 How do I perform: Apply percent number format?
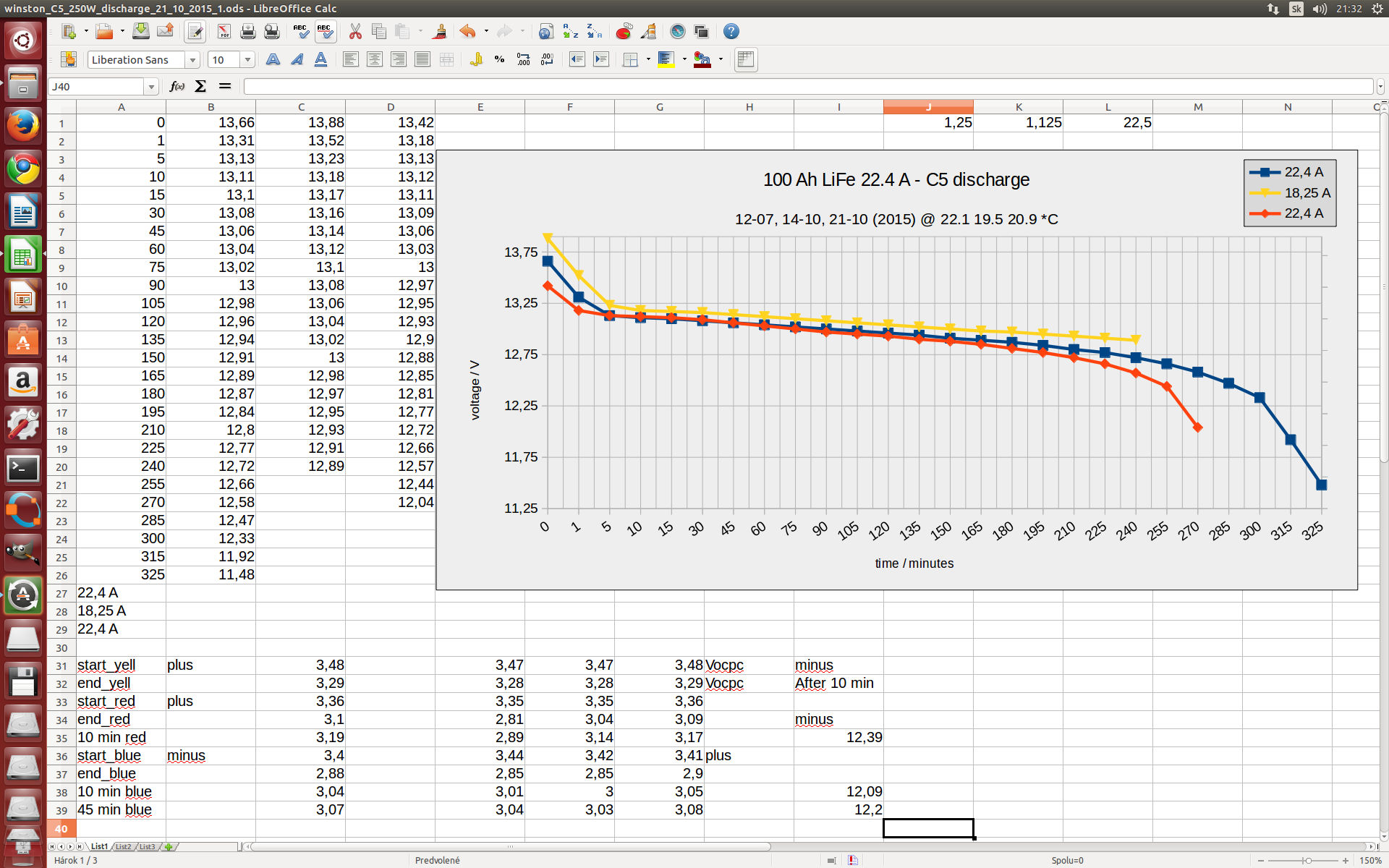[x=499, y=59]
